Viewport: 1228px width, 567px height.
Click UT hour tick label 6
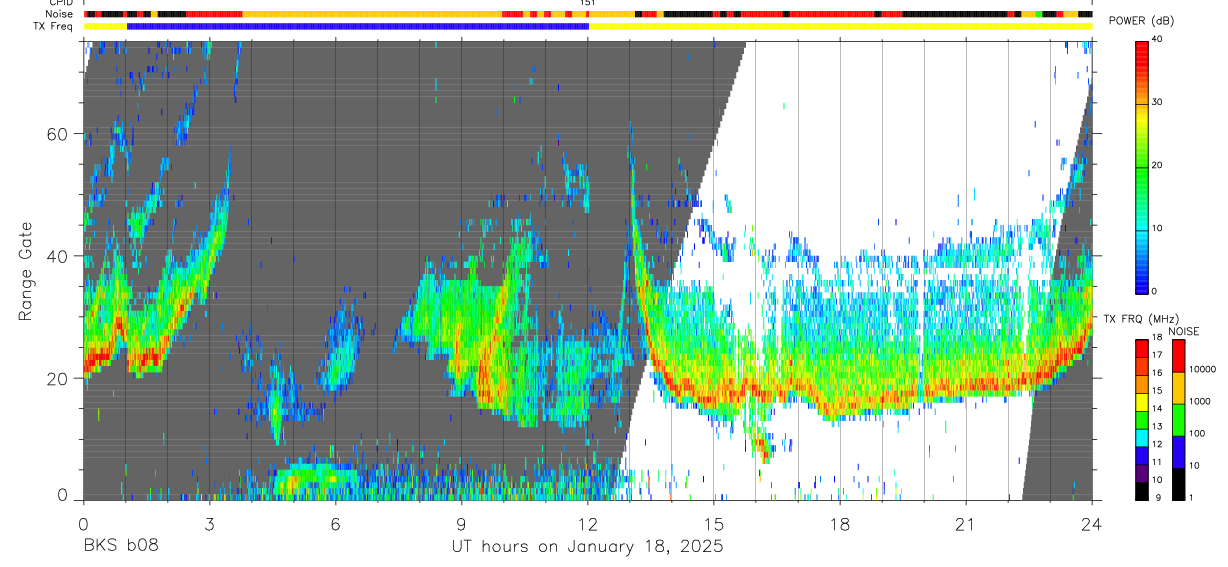click(335, 525)
